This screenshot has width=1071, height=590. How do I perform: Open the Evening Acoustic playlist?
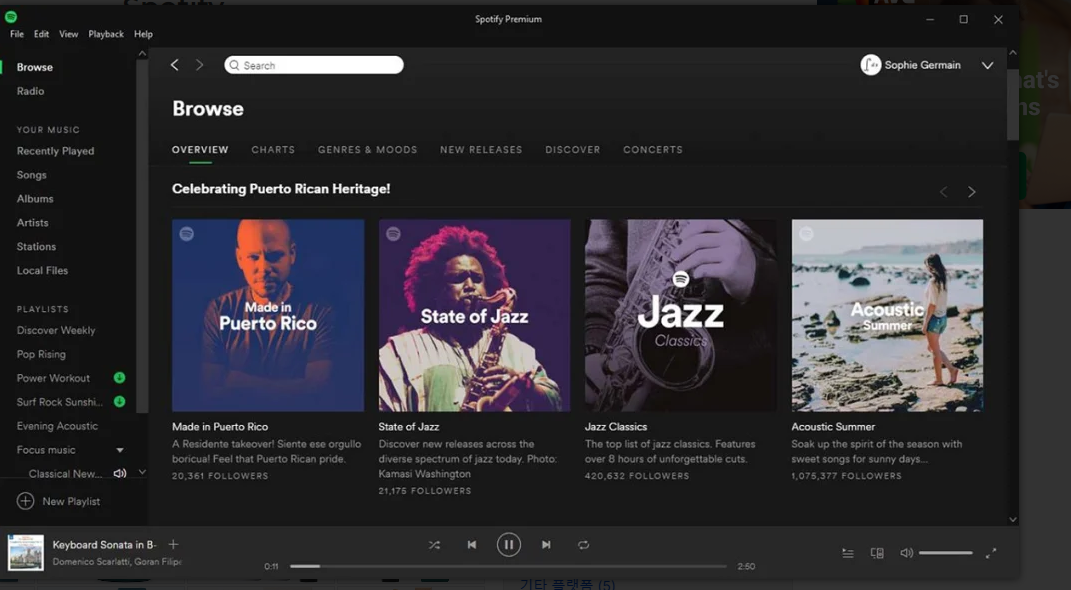[57, 426]
